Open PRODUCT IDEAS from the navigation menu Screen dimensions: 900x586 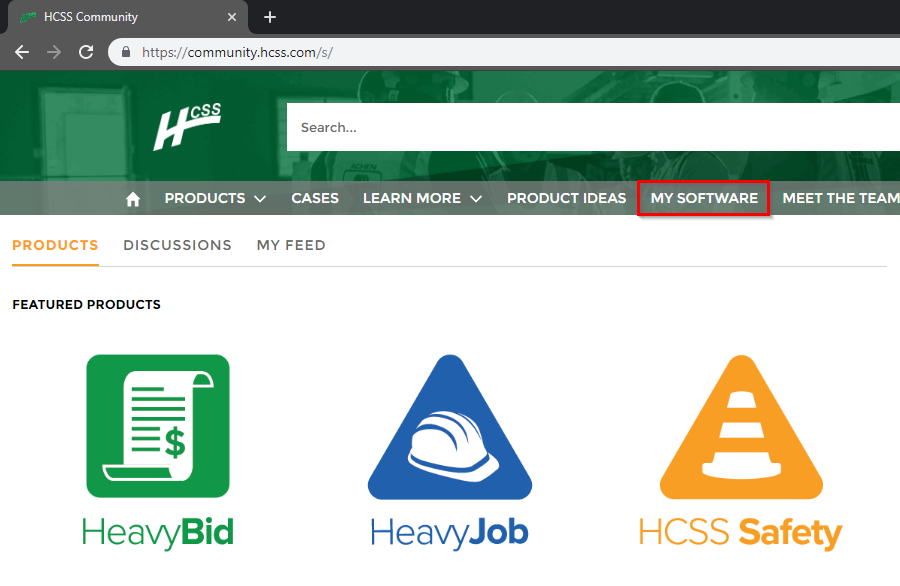[x=566, y=198]
